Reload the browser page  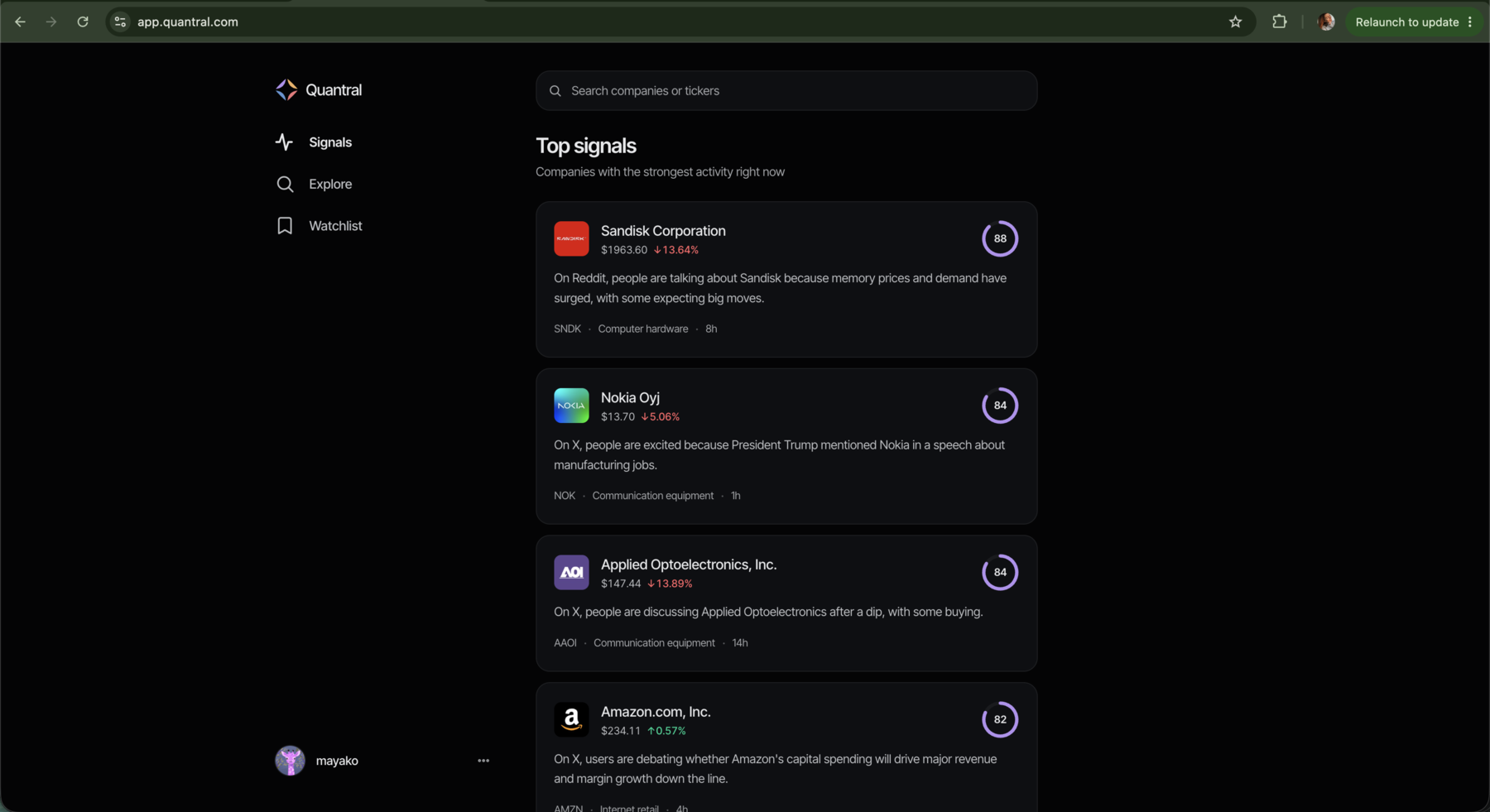coord(83,22)
